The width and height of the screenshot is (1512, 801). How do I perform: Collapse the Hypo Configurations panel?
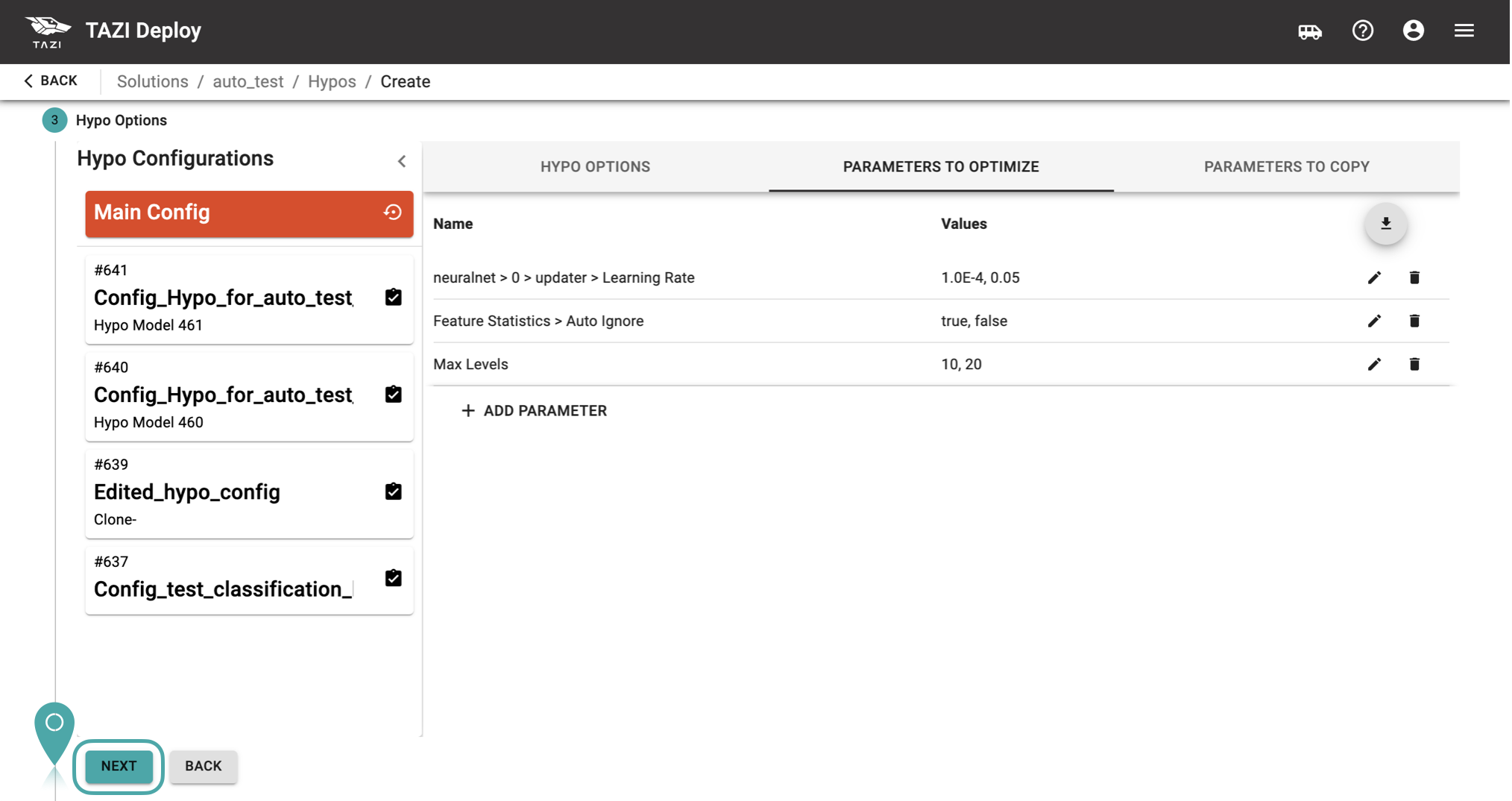[x=402, y=161]
